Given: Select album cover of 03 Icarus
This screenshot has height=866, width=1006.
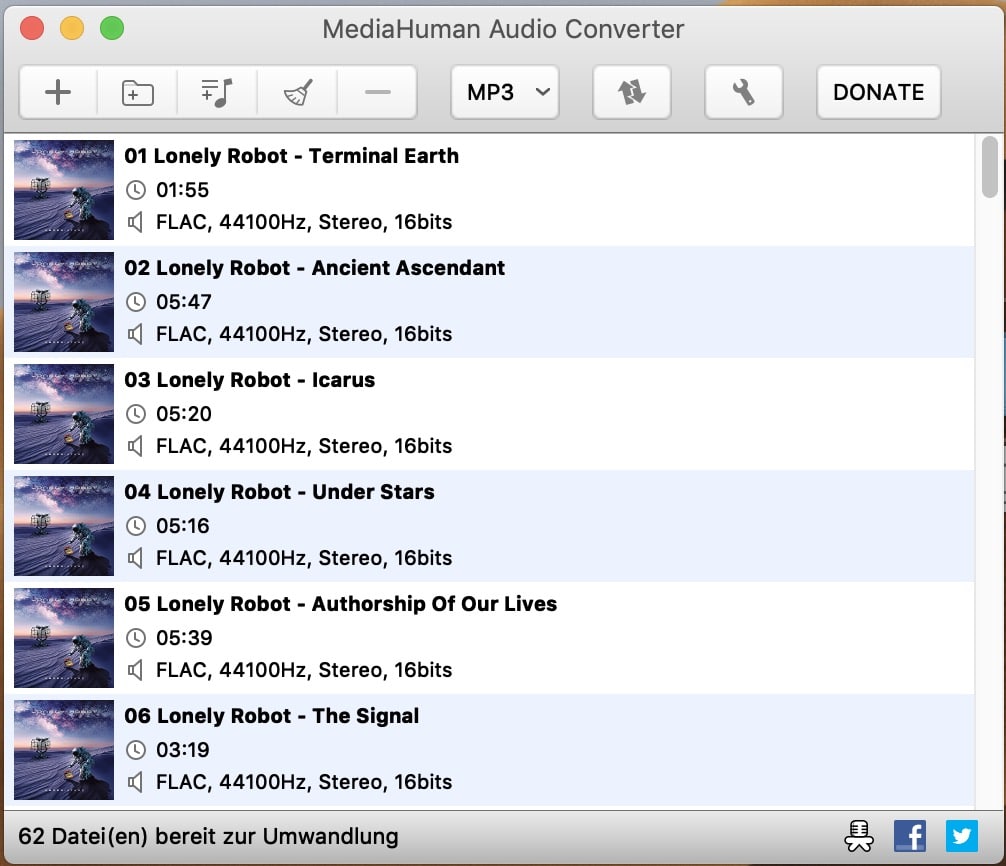Looking at the screenshot, I should point(64,414).
